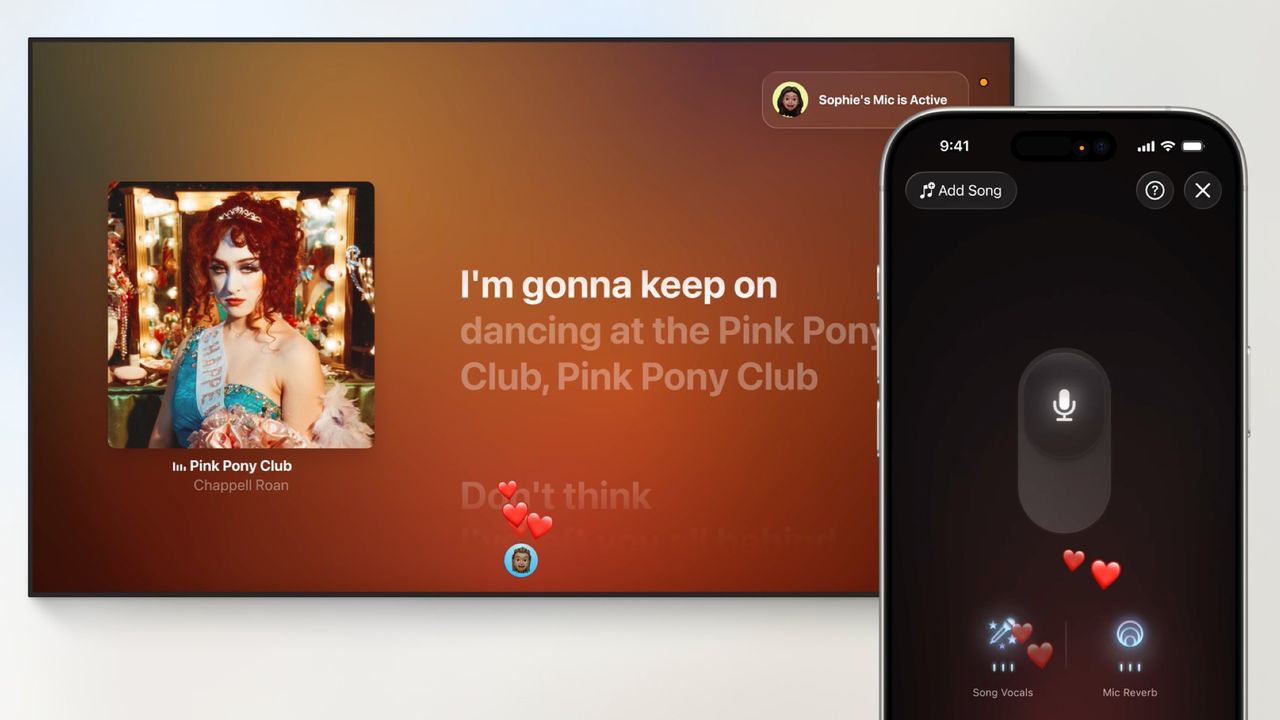Click the Chappell Roan artist name
Viewport: 1280px width, 720px height.
(x=241, y=486)
